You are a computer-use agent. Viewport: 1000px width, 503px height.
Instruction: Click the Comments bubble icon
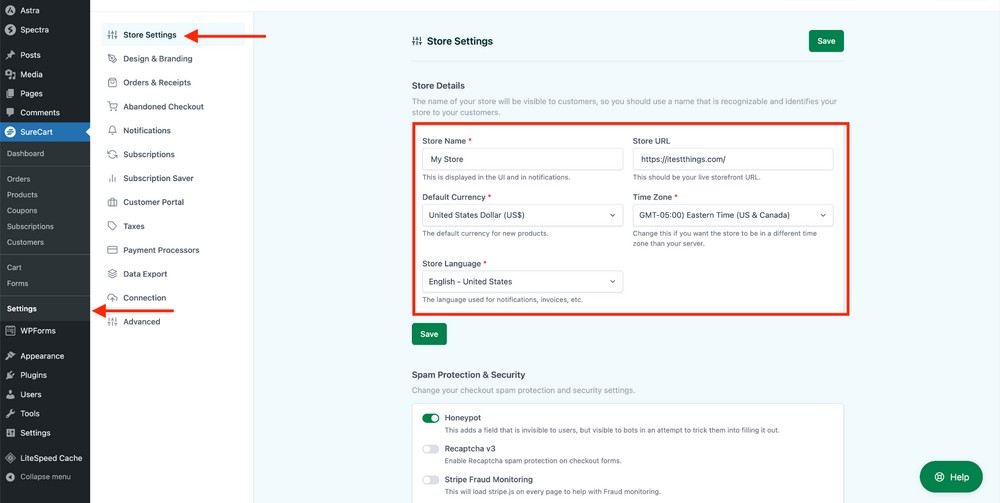click(x=10, y=113)
